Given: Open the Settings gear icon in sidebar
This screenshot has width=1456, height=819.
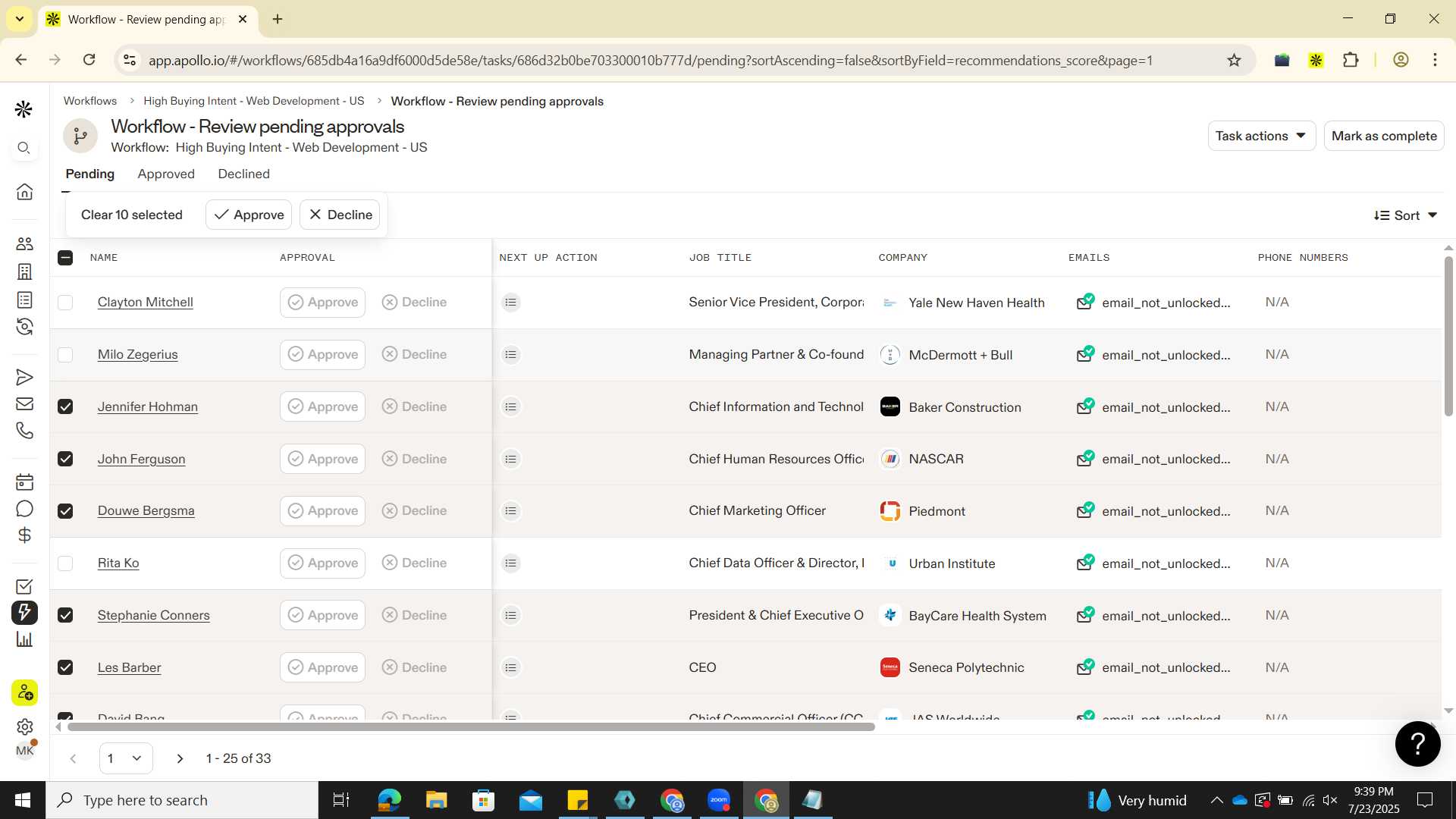Looking at the screenshot, I should [x=24, y=726].
